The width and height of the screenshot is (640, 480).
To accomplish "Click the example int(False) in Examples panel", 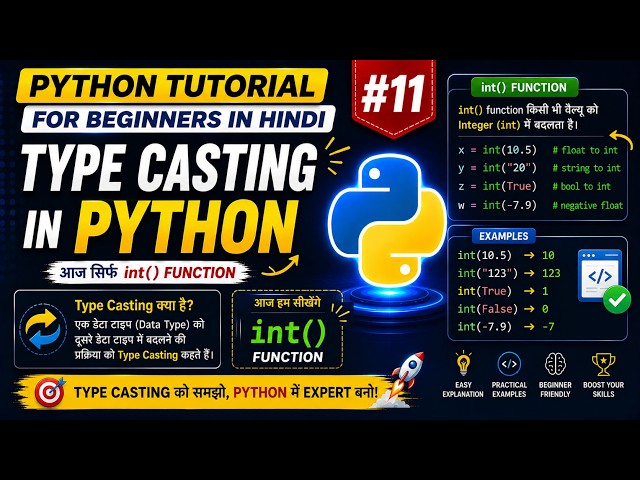I will pos(488,309).
